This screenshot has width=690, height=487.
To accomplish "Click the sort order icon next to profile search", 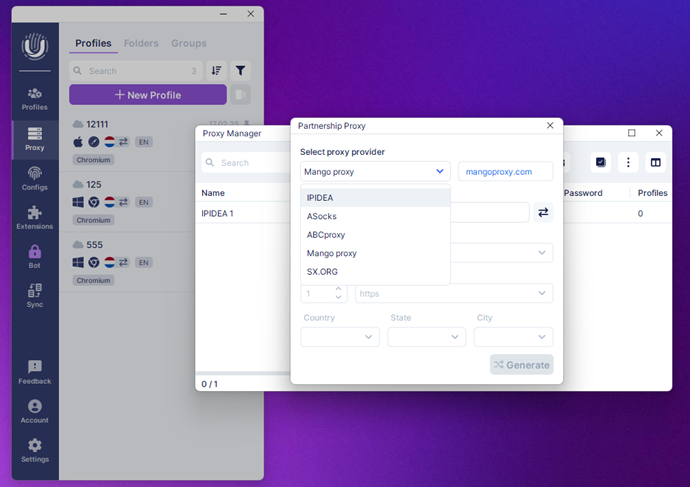I will (217, 70).
